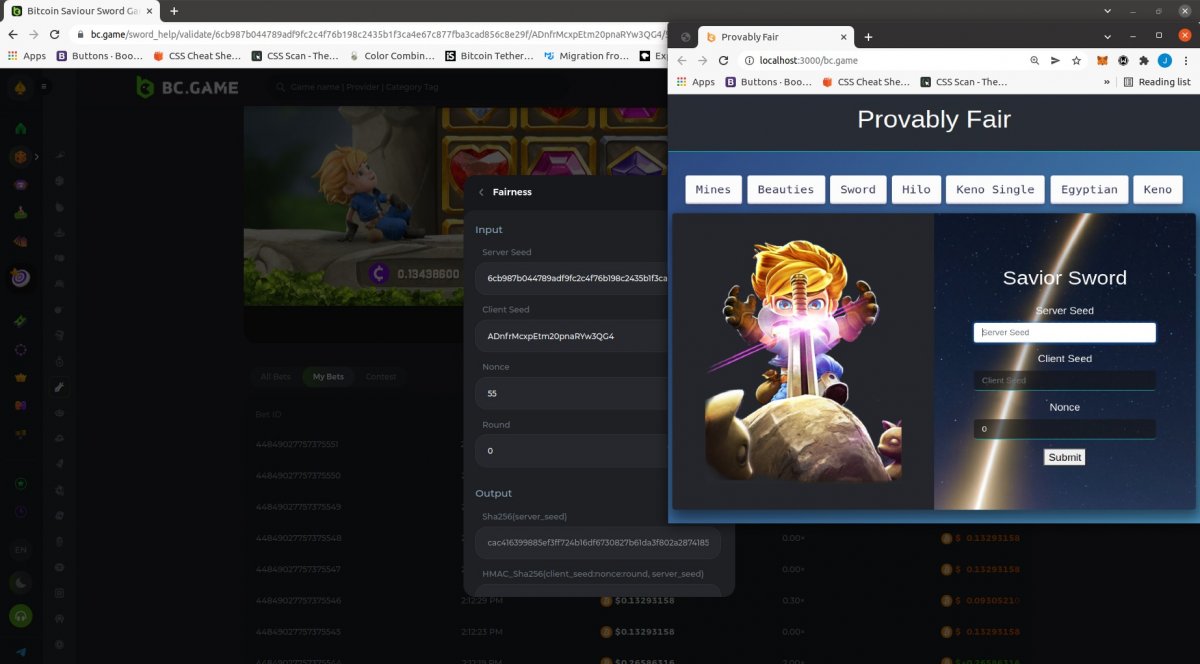Click the Keno Single game button
The height and width of the screenshot is (664, 1200).
click(x=995, y=189)
